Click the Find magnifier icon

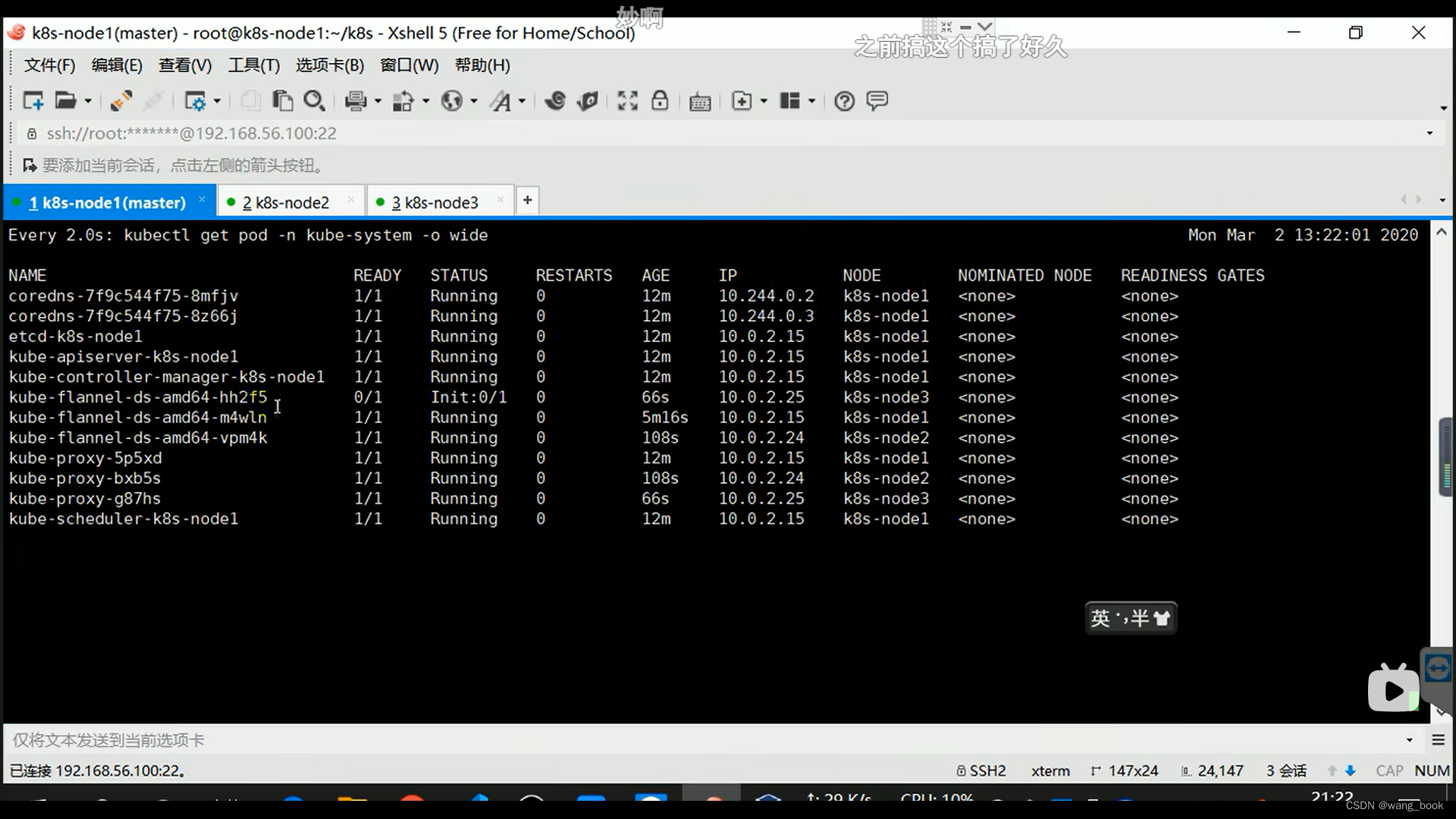pos(314,101)
